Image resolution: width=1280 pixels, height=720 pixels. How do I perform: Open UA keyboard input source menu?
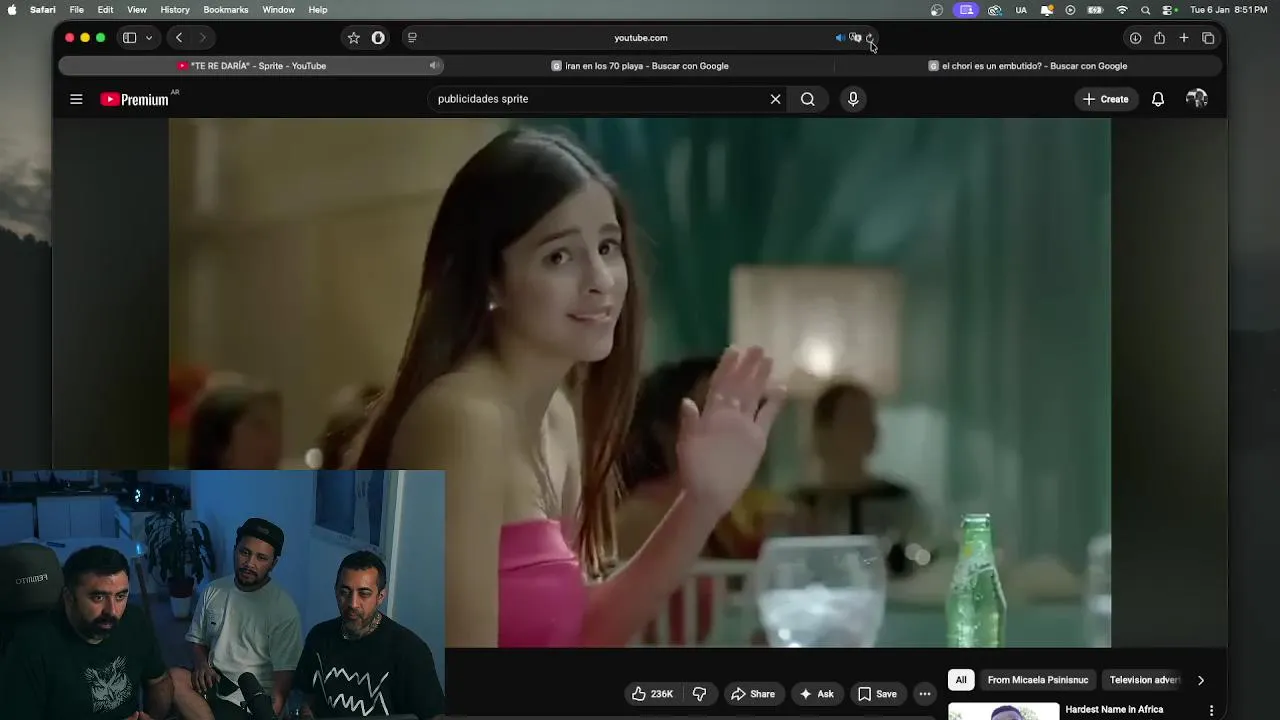(x=1021, y=10)
